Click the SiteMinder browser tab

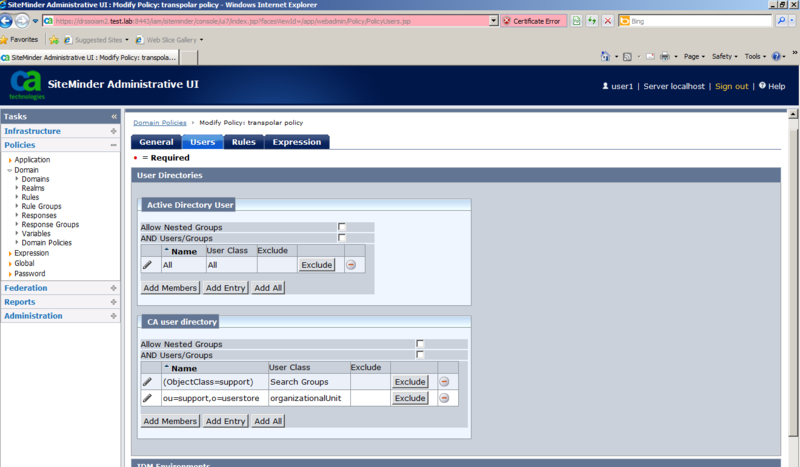point(89,57)
